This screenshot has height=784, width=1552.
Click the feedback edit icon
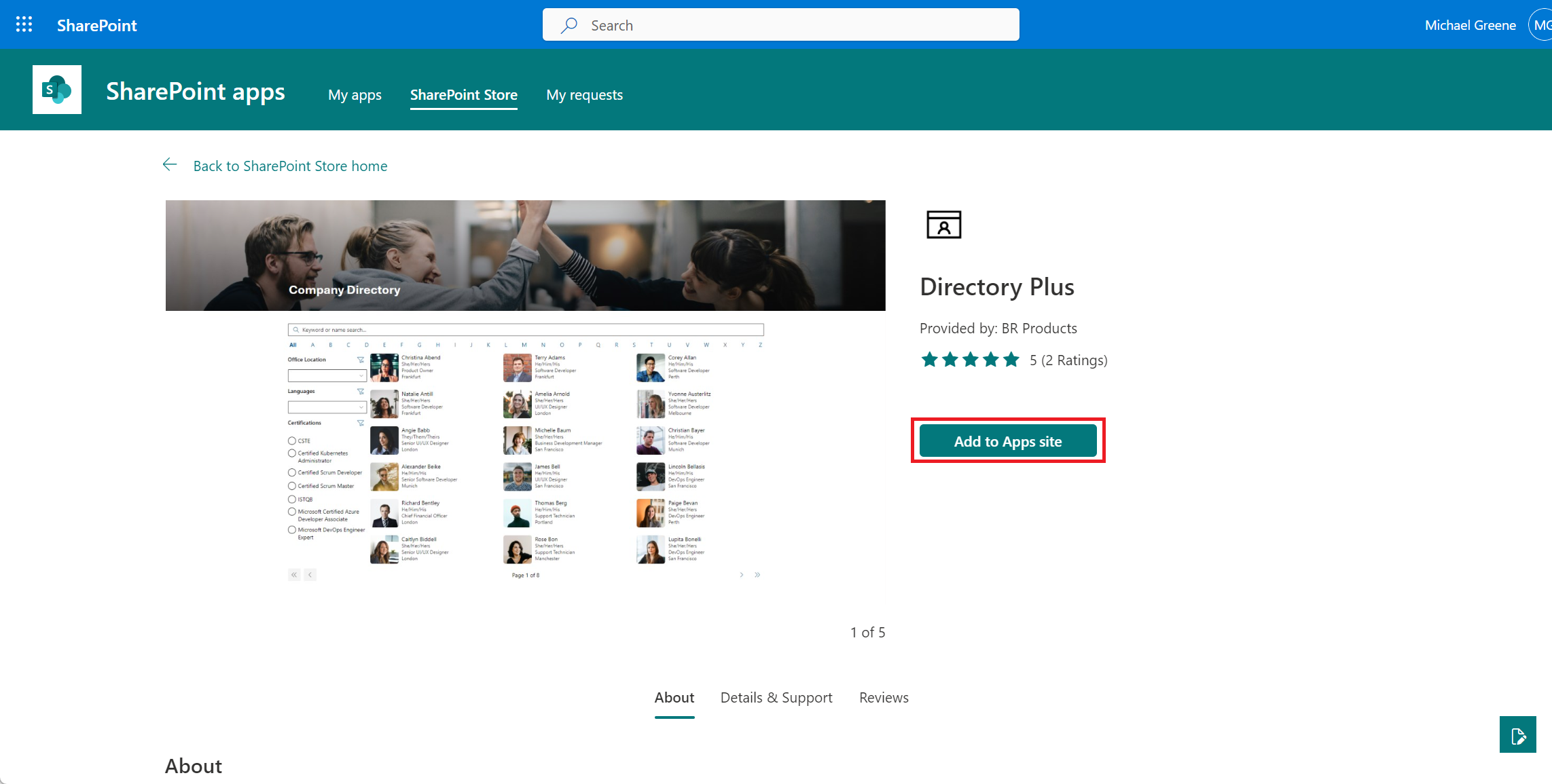[x=1517, y=734]
